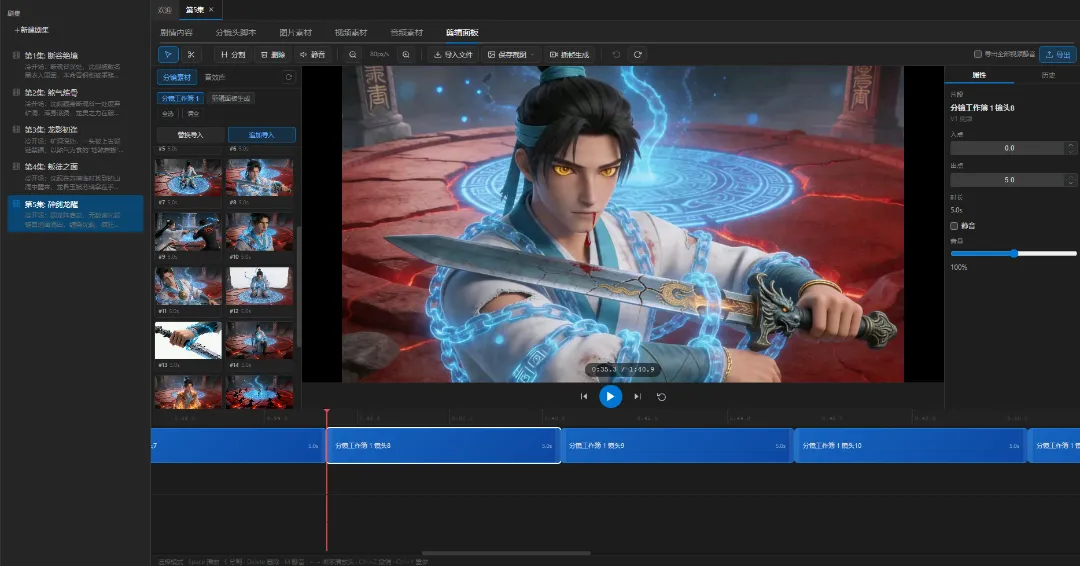The image size is (1080, 566).
Task: Activate the scissors cut tool
Action: [190, 54]
